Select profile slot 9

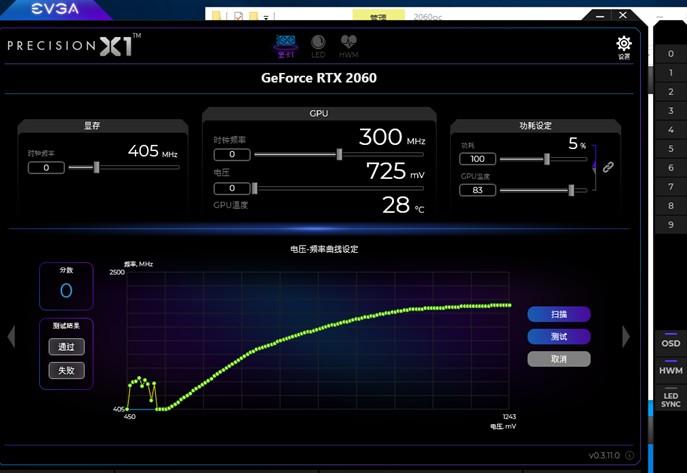click(670, 224)
